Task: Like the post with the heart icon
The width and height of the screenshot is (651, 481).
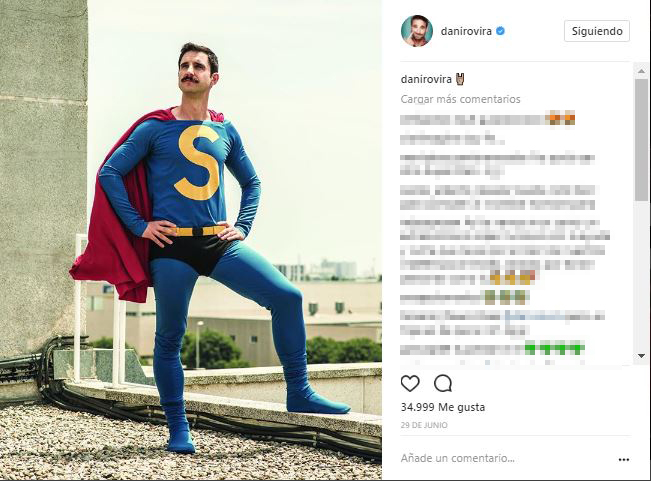Action: [410, 383]
